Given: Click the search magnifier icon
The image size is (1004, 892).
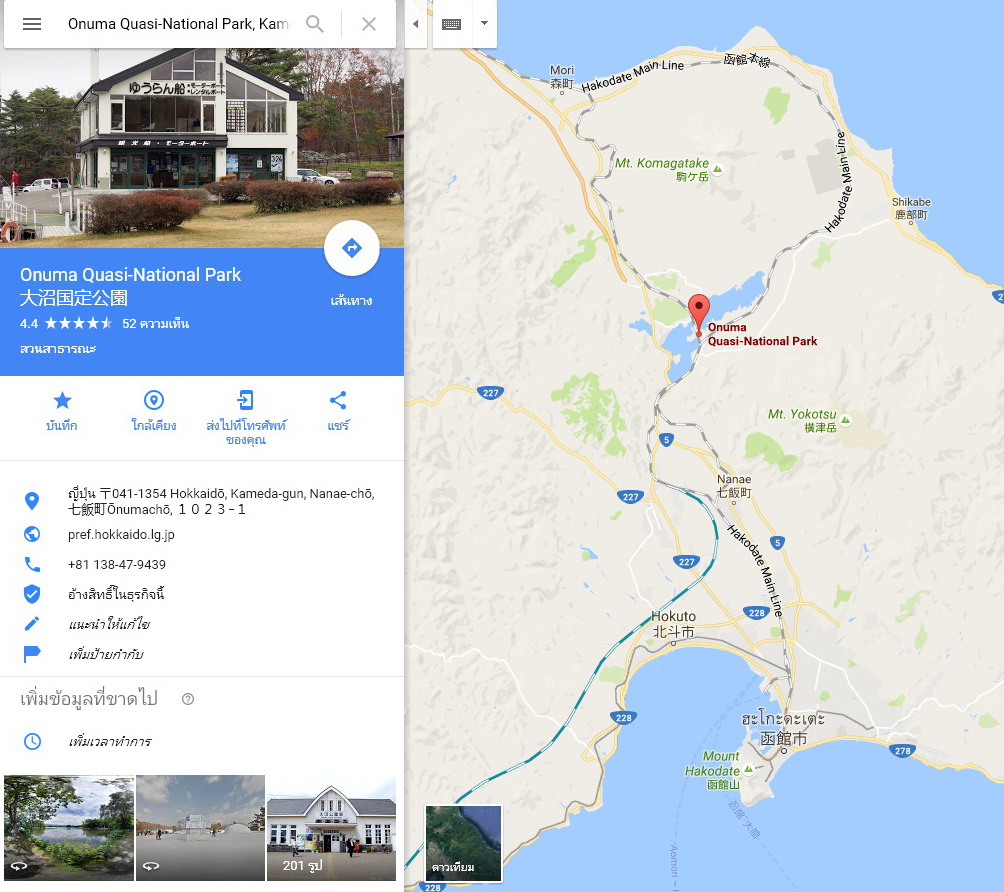Looking at the screenshot, I should (314, 24).
